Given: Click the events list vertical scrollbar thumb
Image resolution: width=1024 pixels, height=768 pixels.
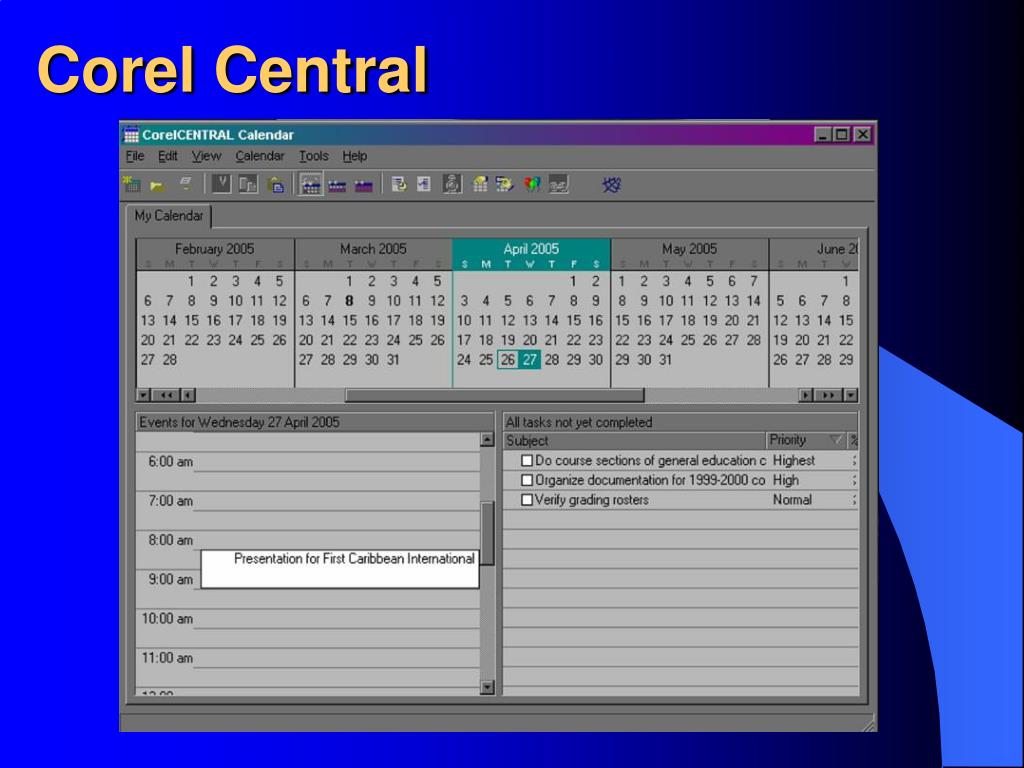Looking at the screenshot, I should pyautogui.click(x=487, y=533).
